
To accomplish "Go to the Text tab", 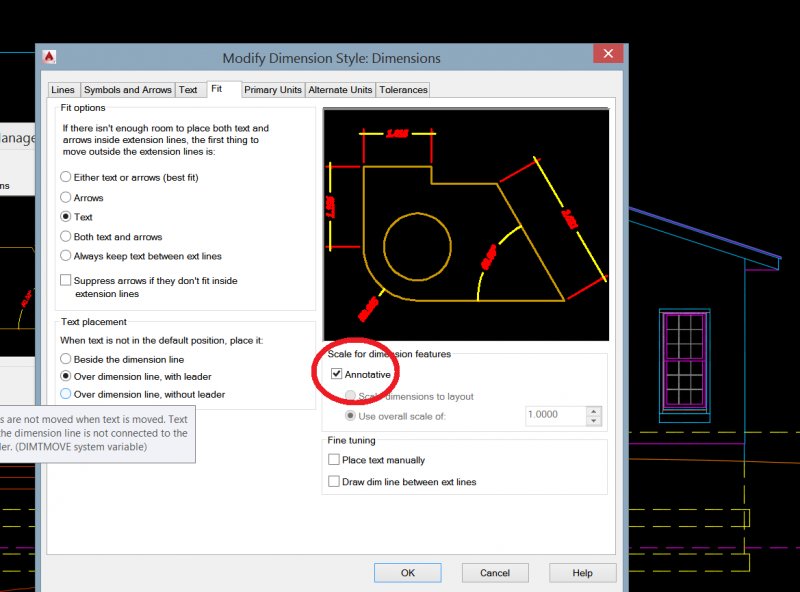I will pos(188,90).
